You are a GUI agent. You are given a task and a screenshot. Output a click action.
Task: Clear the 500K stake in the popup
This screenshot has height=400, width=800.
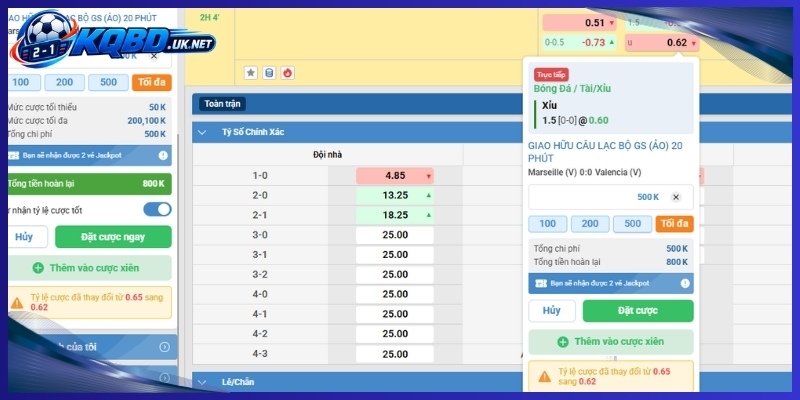676,197
